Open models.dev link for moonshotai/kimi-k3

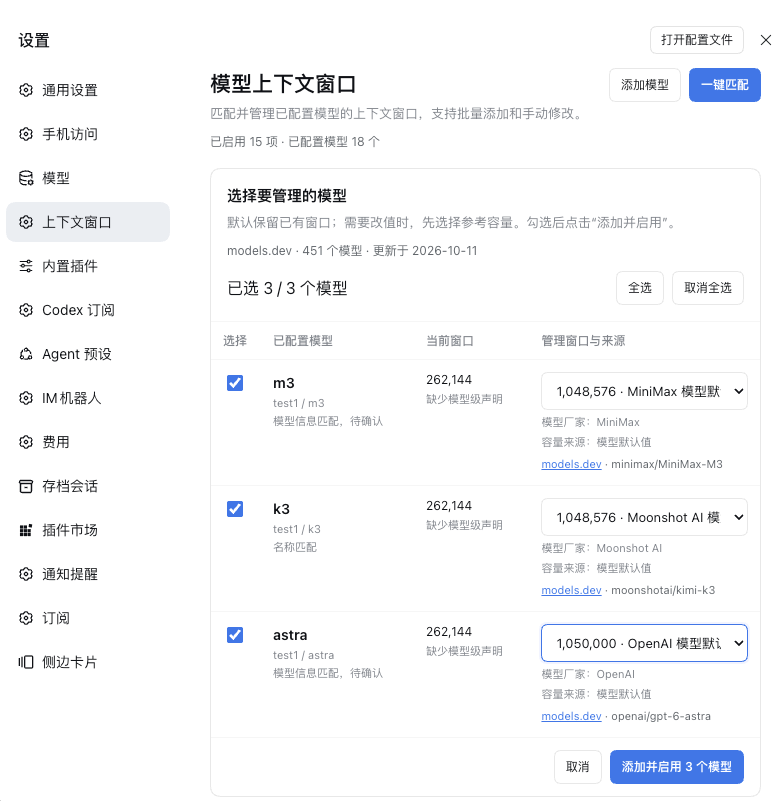(x=571, y=591)
